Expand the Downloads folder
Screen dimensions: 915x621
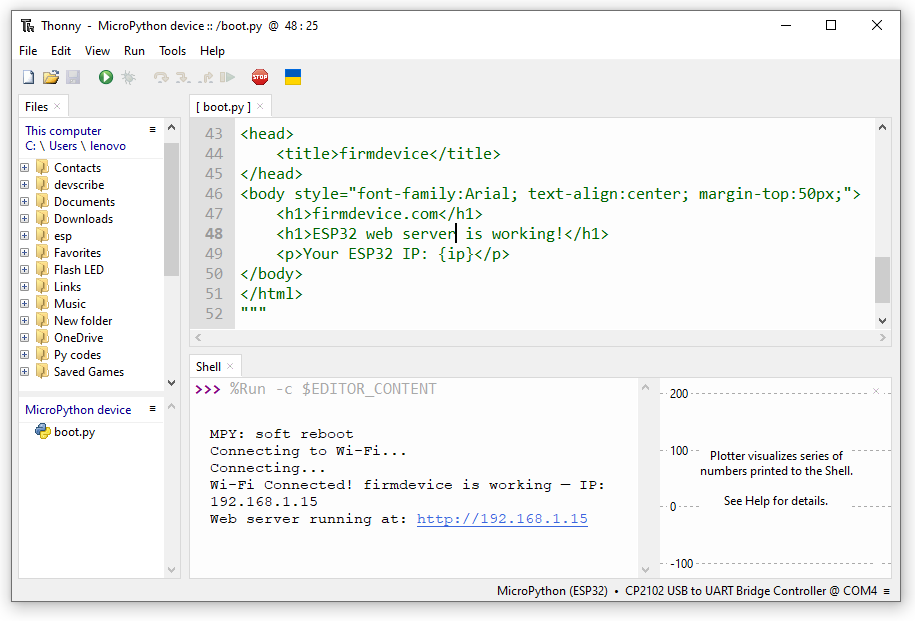[x=22, y=218]
